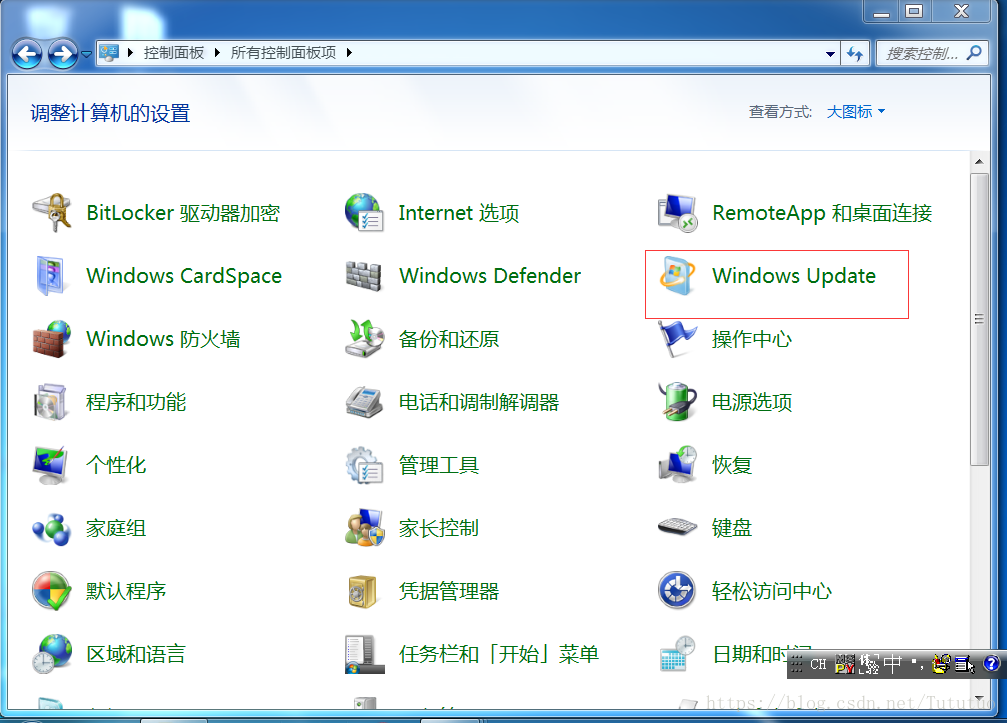Open recent pages dropdown beside Forward button

[x=86, y=54]
